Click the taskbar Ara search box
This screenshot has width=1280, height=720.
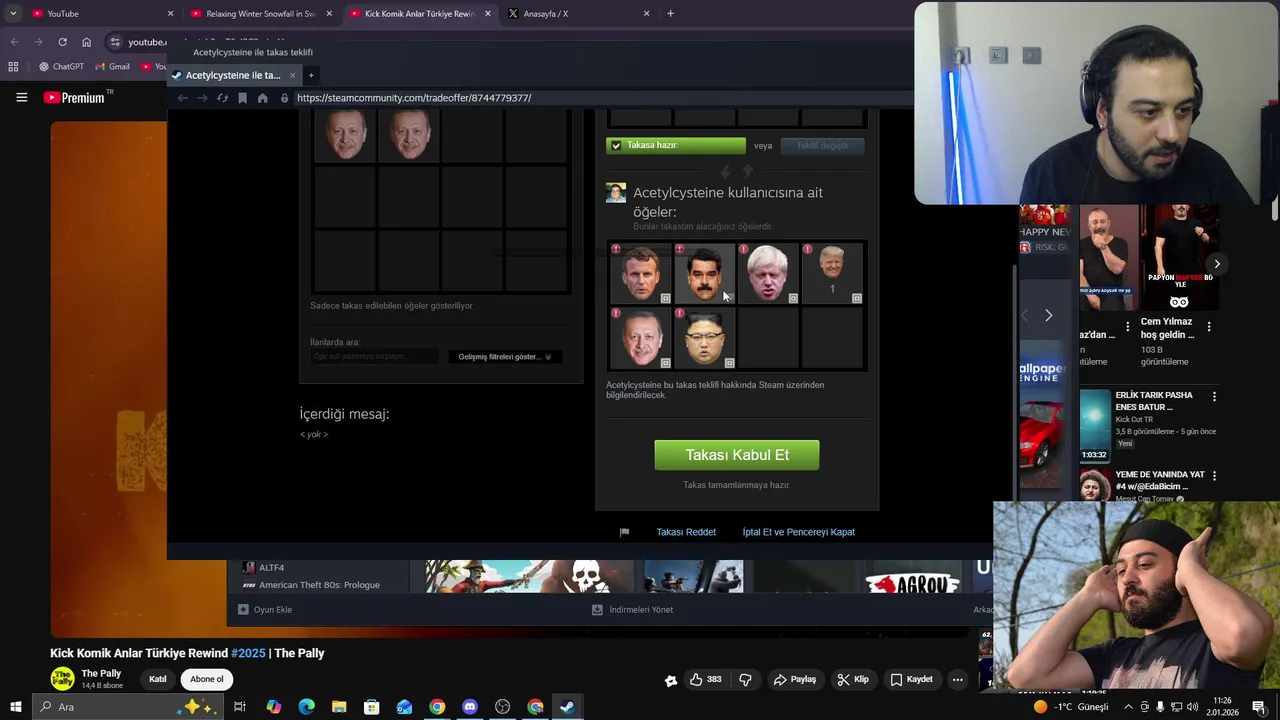128,707
